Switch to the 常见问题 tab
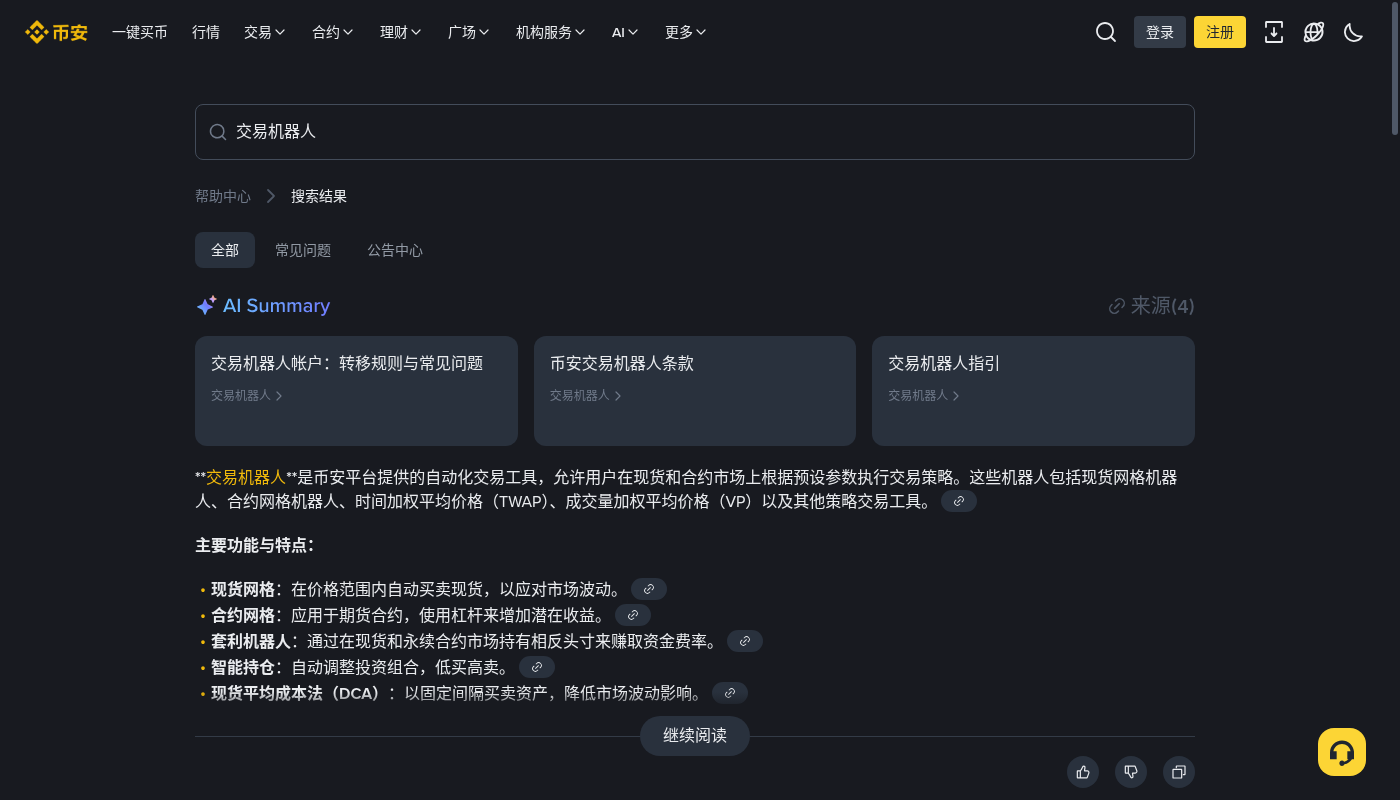The height and width of the screenshot is (800, 1400). pos(303,250)
